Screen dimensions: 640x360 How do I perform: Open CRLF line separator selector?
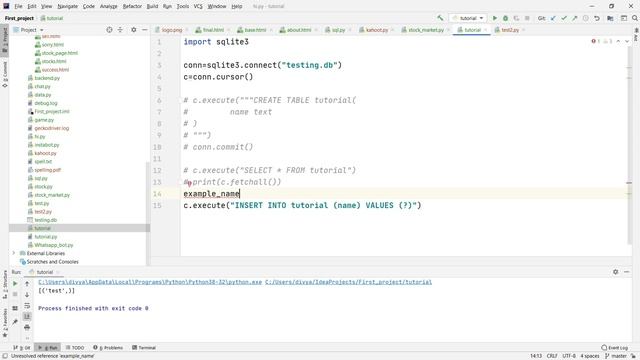click(552, 356)
